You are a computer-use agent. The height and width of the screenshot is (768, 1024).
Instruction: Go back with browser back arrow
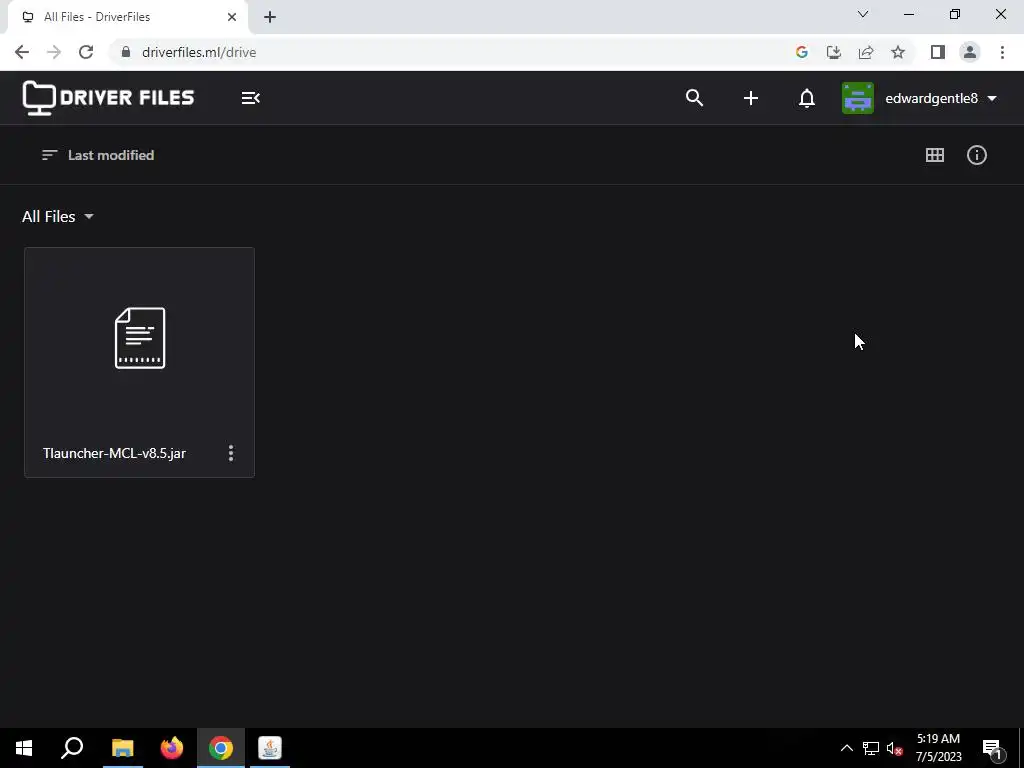tap(22, 52)
